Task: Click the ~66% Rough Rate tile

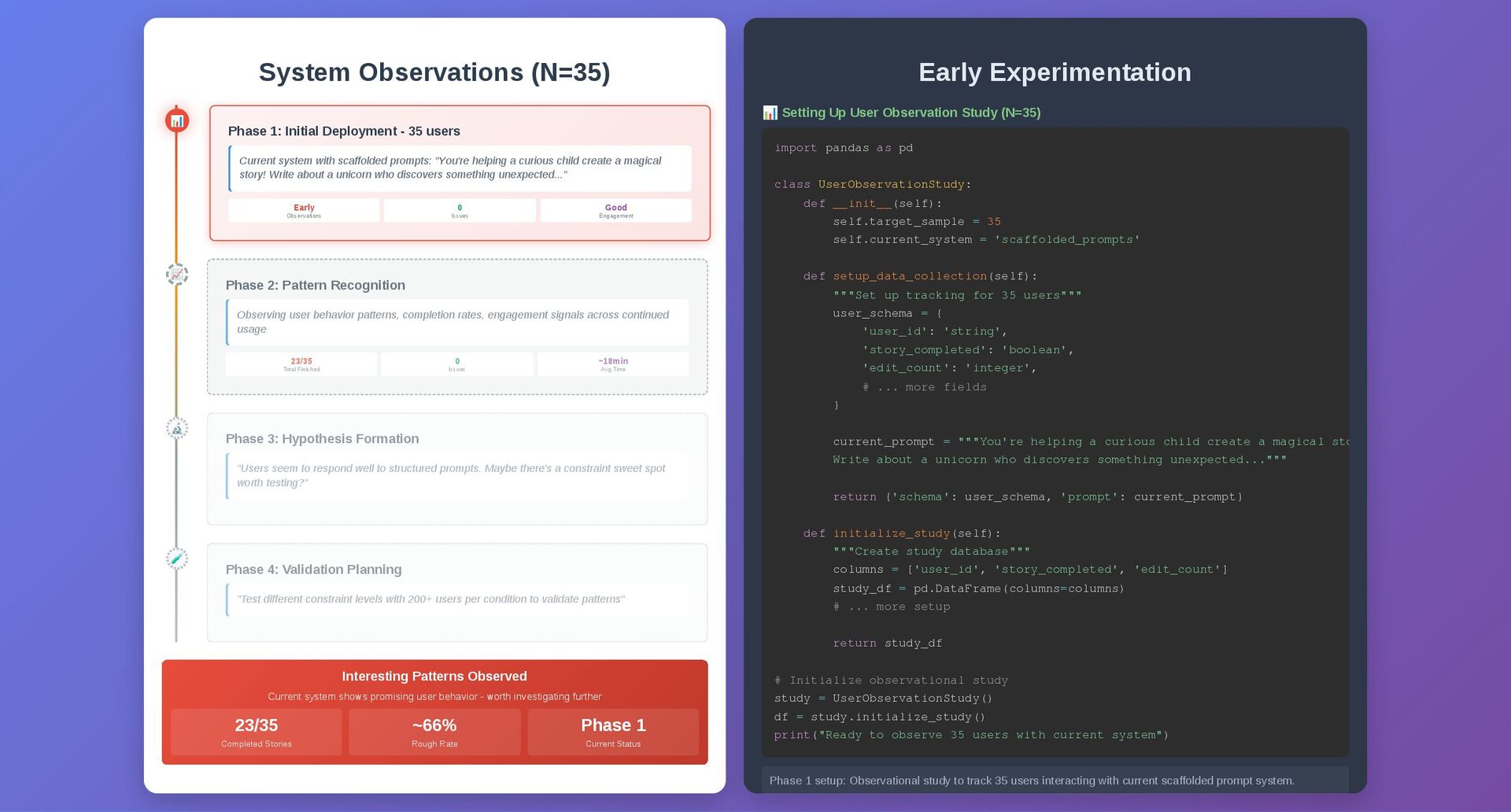Action: tap(434, 733)
